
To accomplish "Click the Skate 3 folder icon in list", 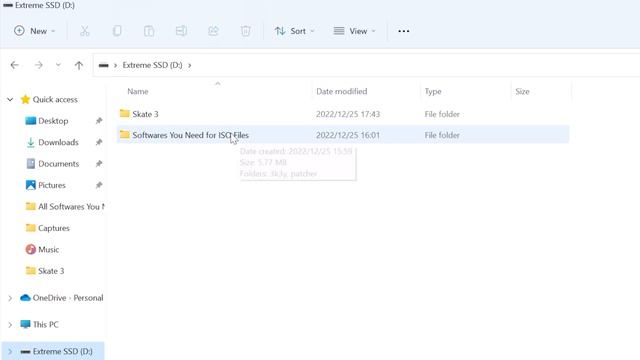I will click(124, 113).
